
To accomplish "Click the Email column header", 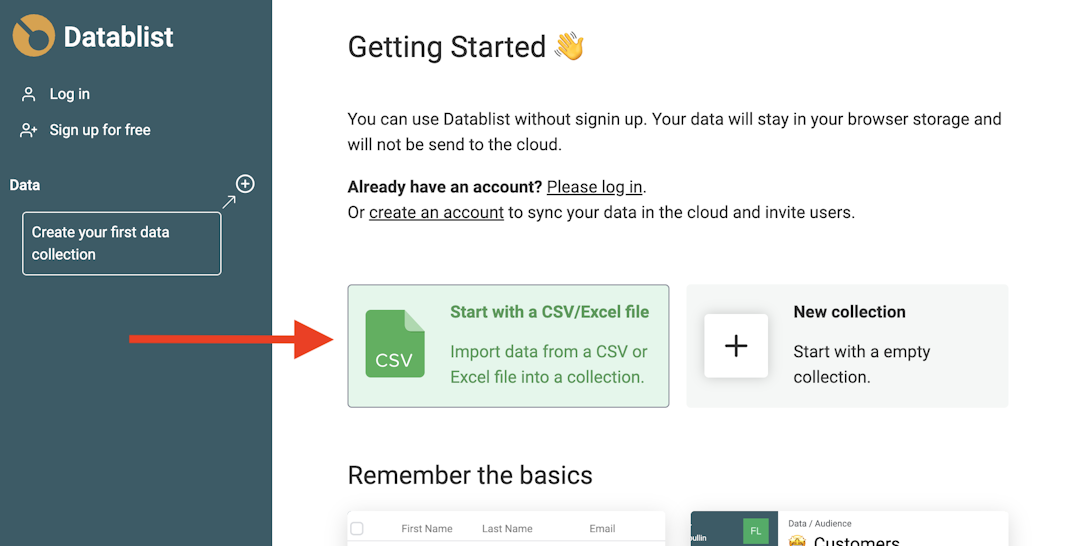I will point(602,529).
